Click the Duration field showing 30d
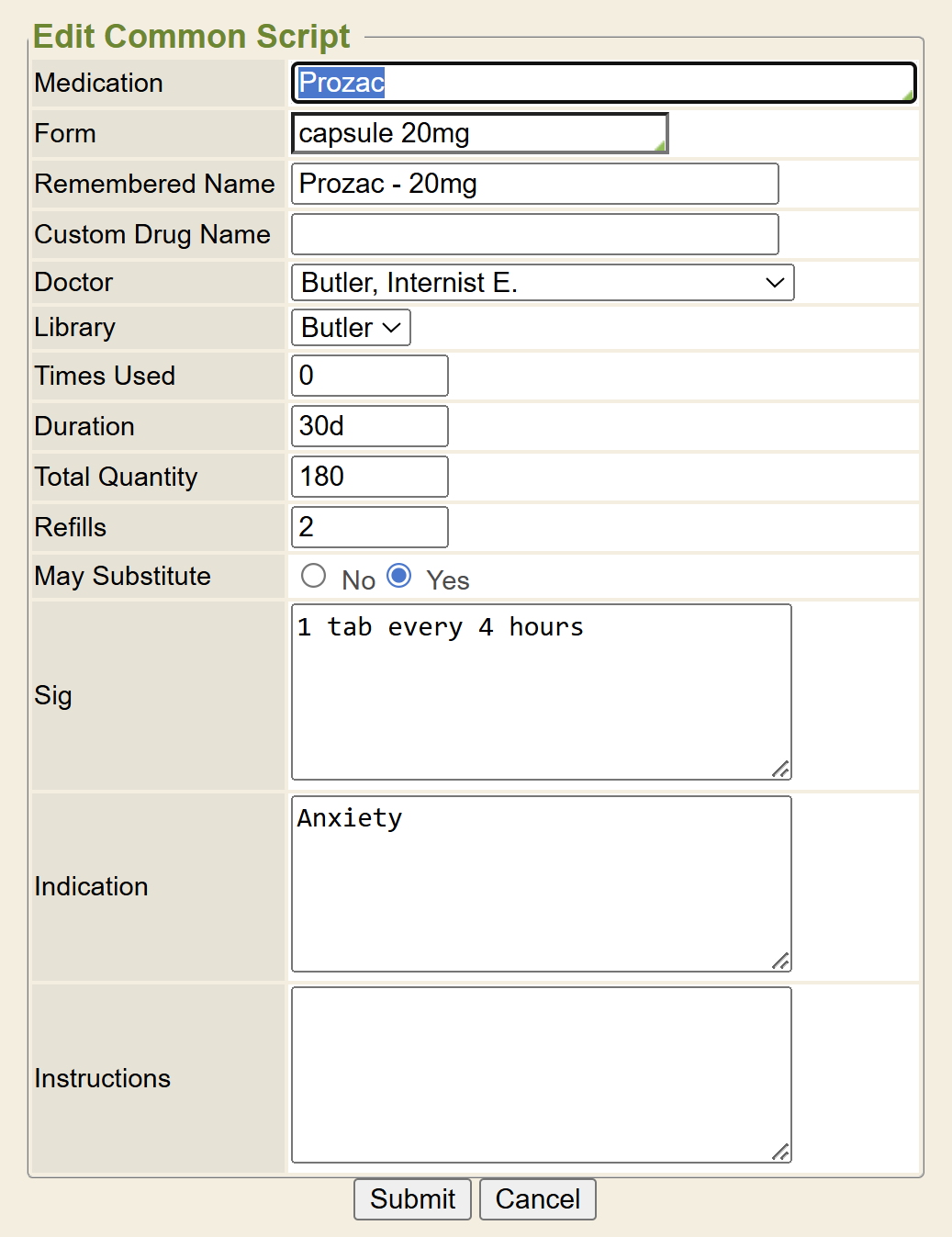 [369, 426]
